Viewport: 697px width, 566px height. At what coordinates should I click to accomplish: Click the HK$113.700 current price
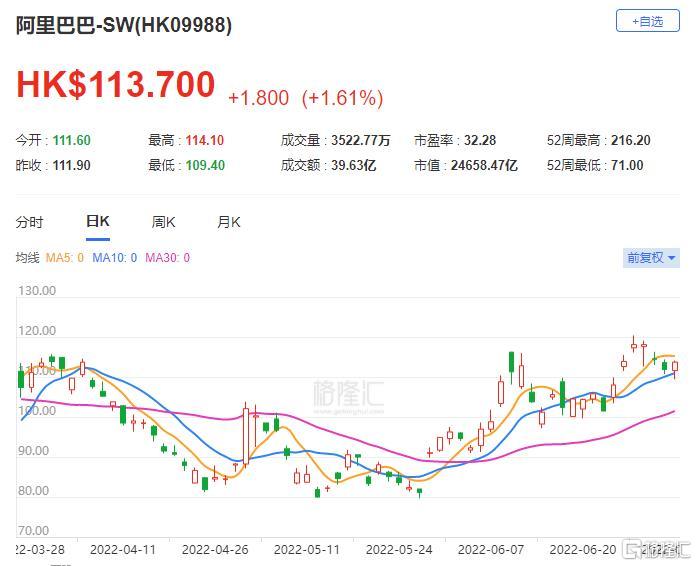(x=116, y=84)
